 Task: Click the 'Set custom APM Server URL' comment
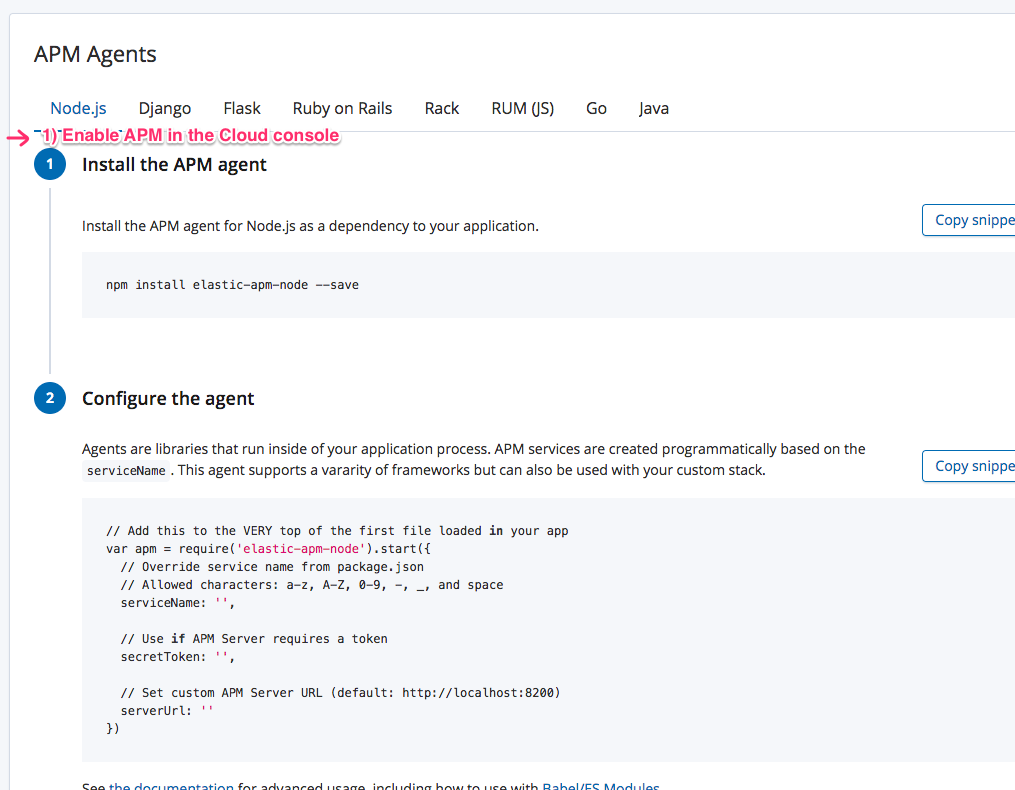click(x=340, y=692)
